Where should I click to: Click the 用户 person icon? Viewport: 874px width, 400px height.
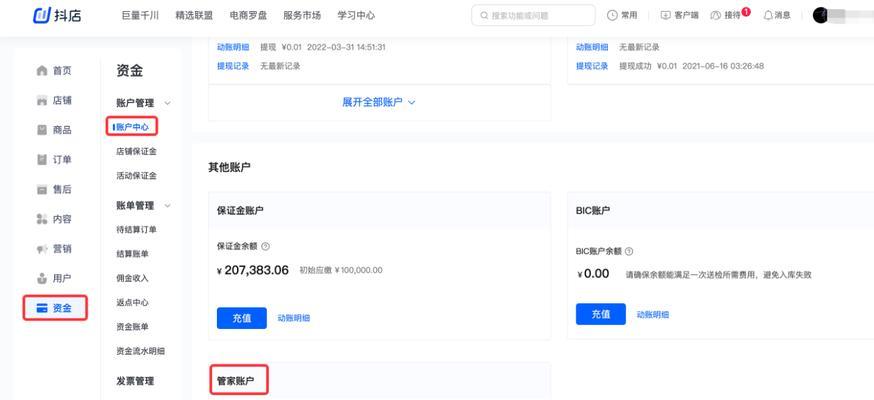41,278
